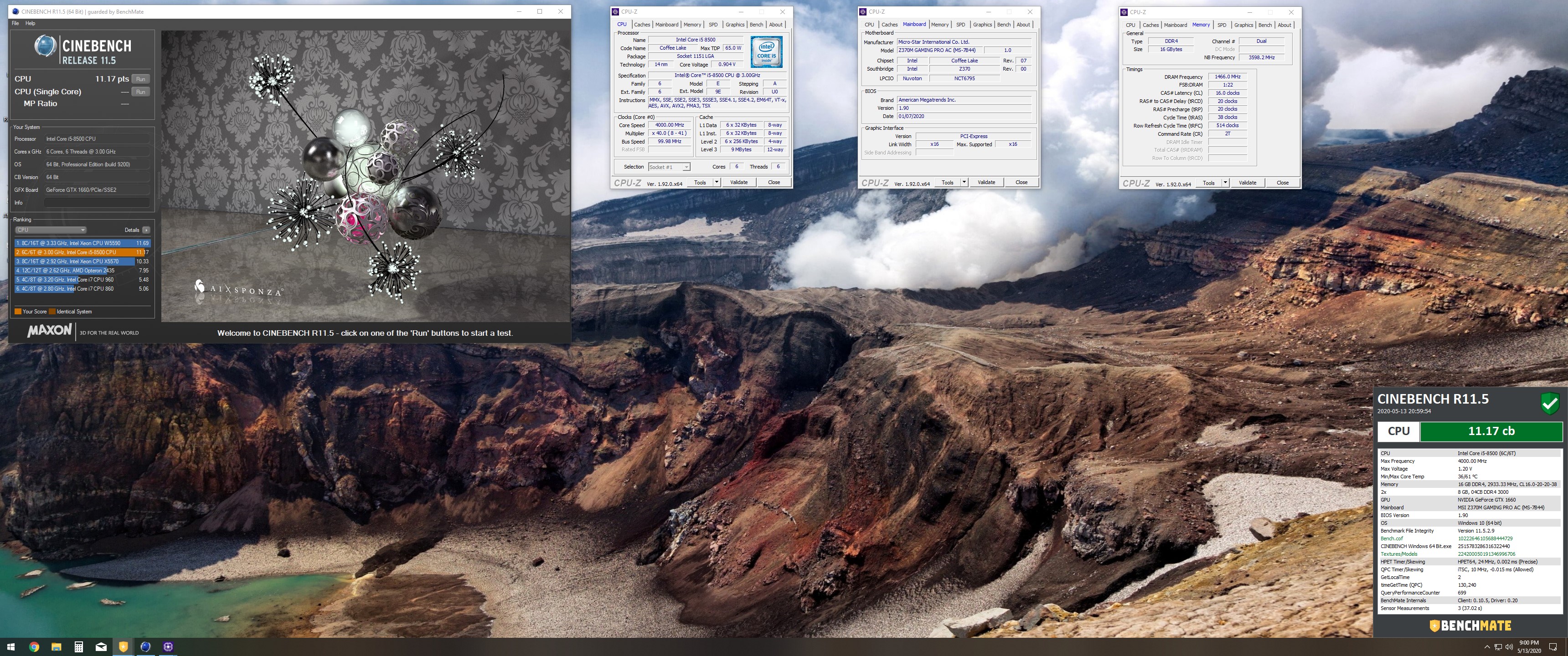
Task: Open About tab in Mainboard CPU-Z window
Action: click(1023, 25)
